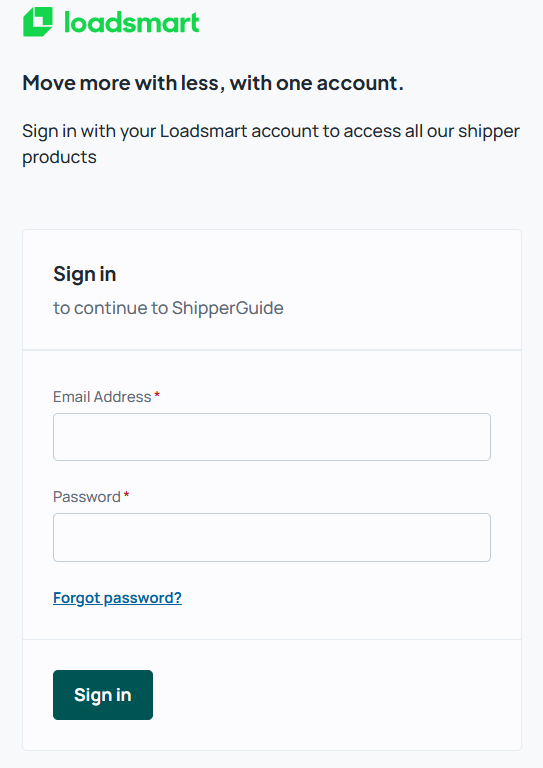Screen dimensions: 543x768
Task: Click the word "shipper" in the description
Action: click(x=489, y=132)
